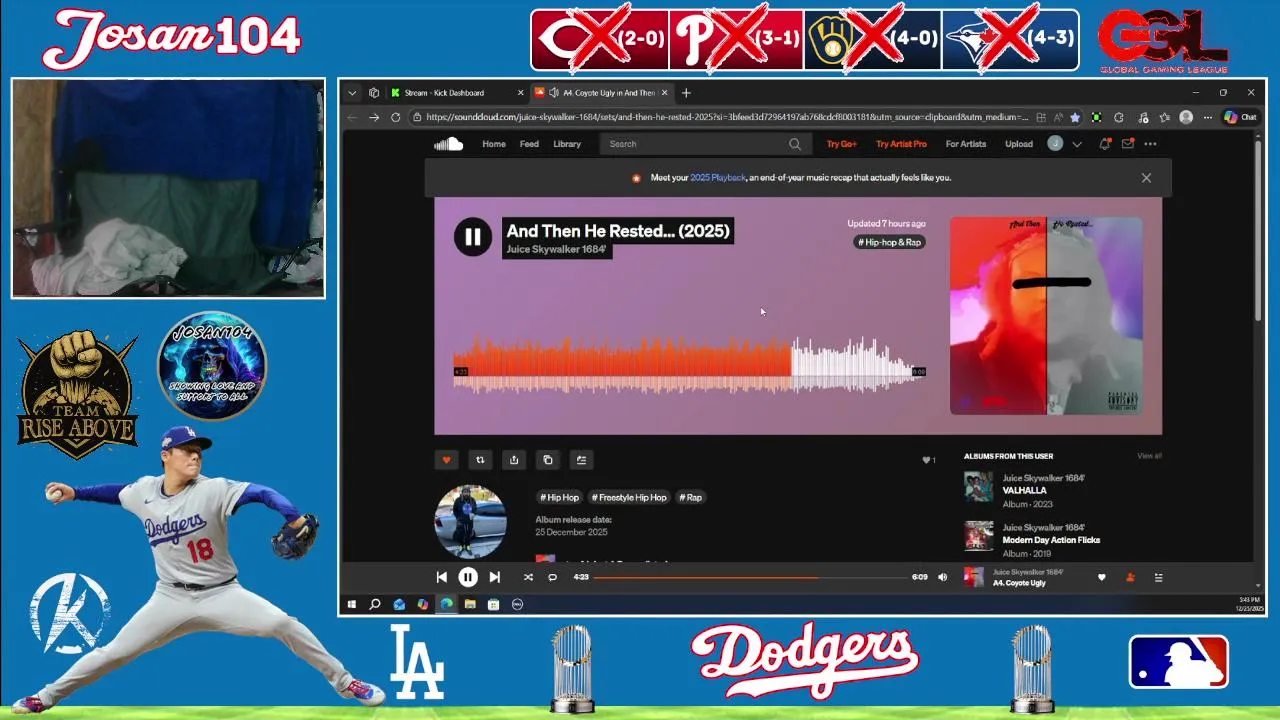Pause the album using the large header button

coord(472,237)
